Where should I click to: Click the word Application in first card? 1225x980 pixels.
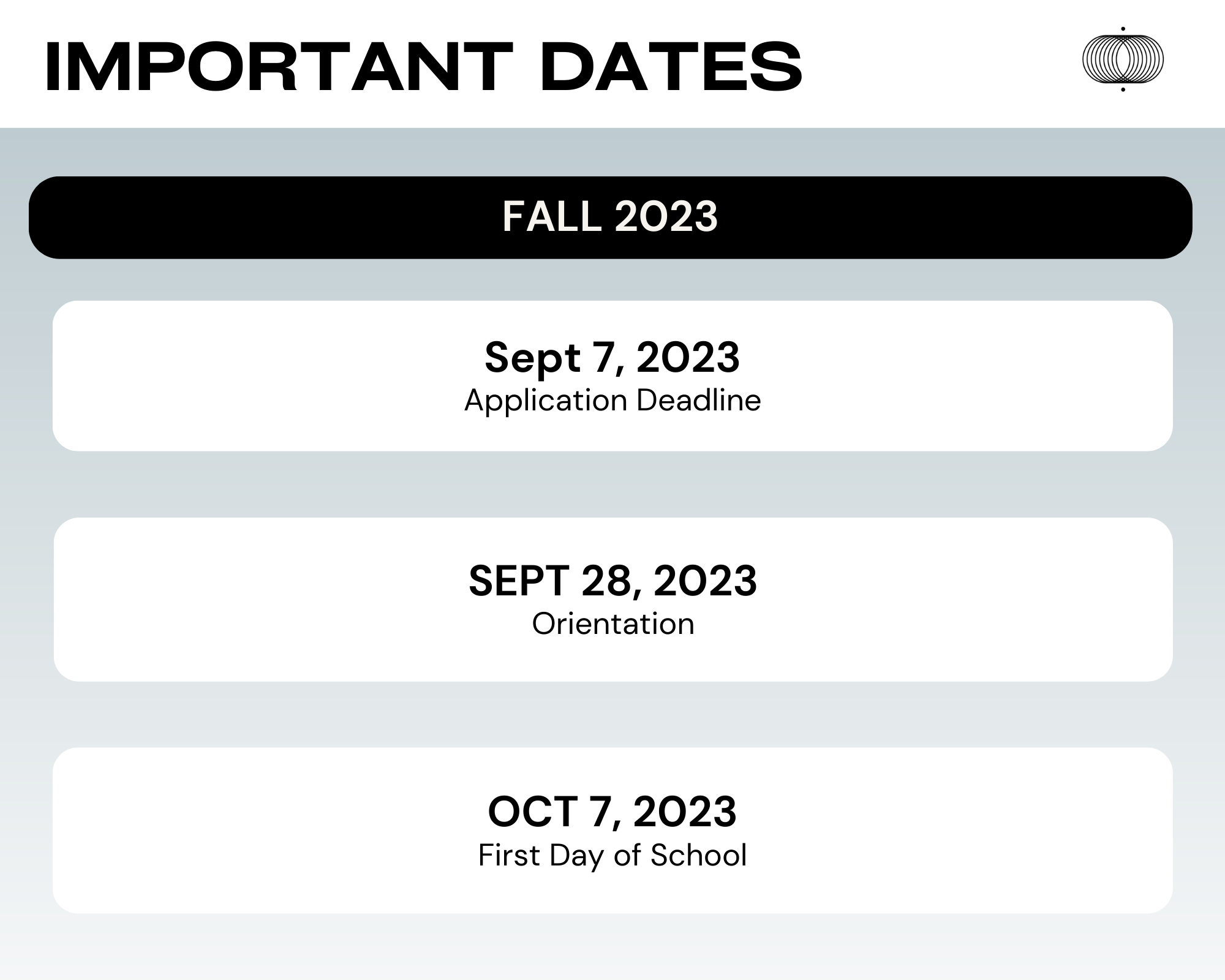pos(546,401)
